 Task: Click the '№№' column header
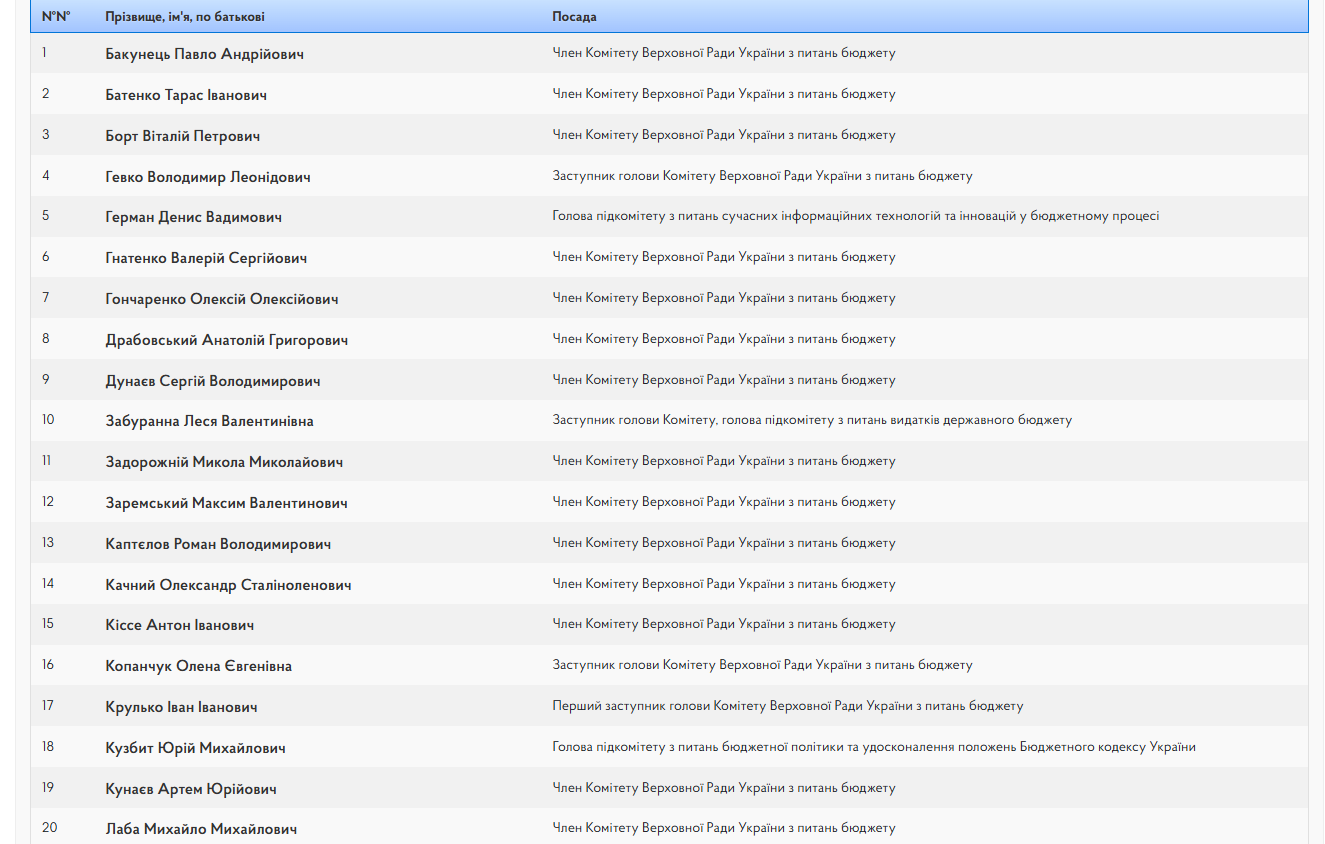tap(56, 17)
